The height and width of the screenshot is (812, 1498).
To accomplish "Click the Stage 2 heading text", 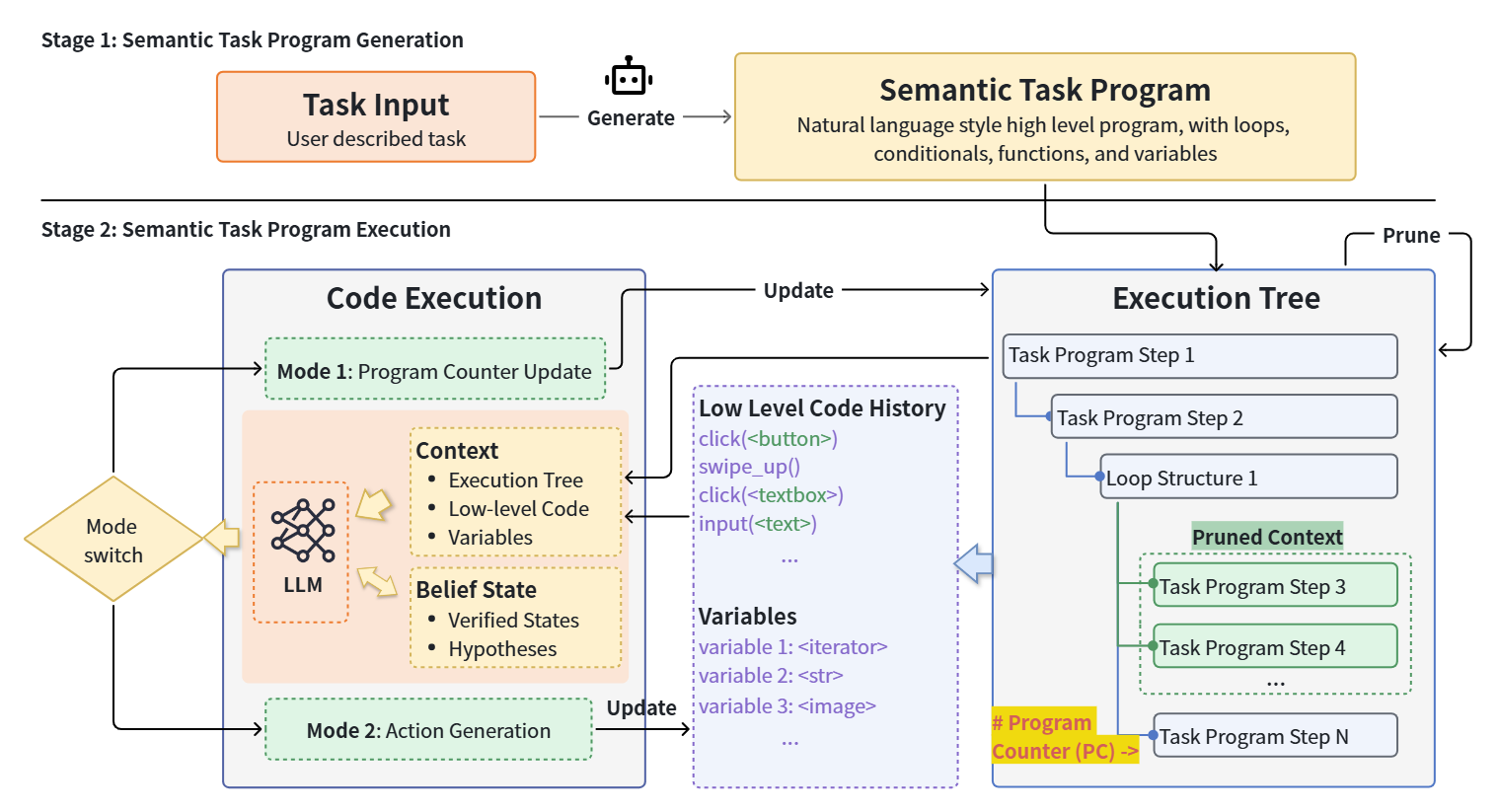I will pyautogui.click(x=246, y=230).
